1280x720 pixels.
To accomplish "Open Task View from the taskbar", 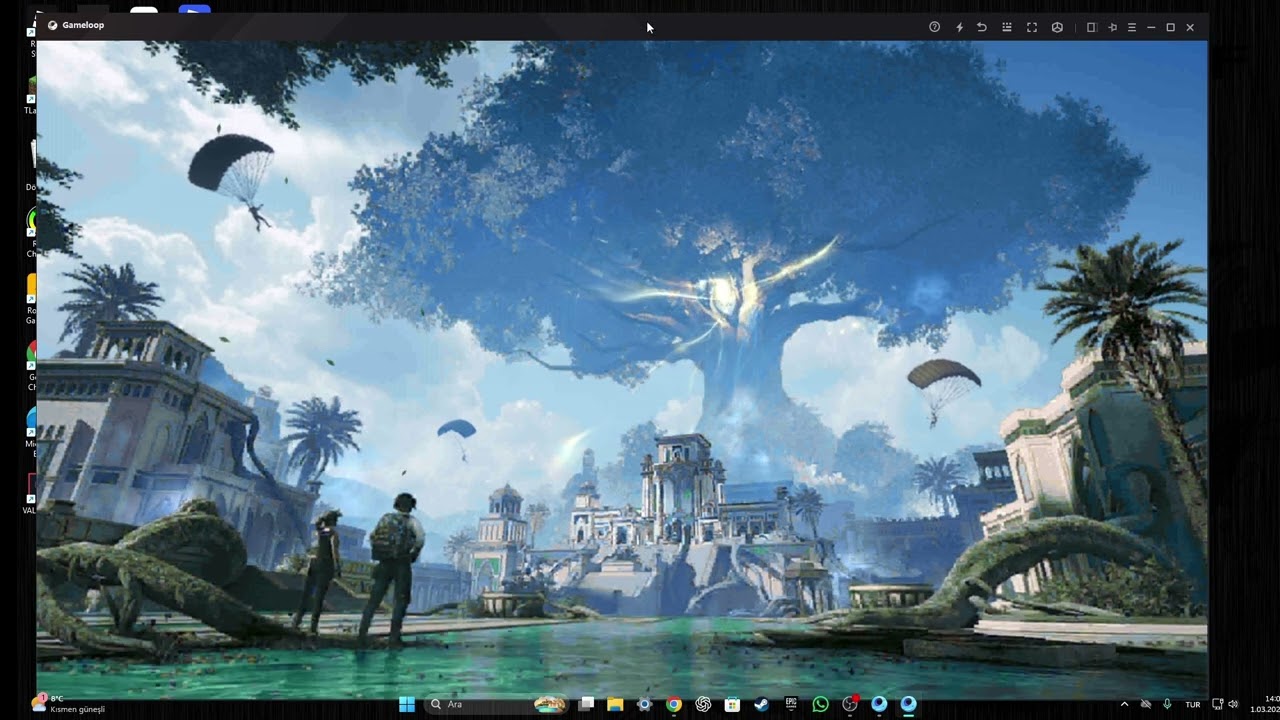I will coord(587,704).
